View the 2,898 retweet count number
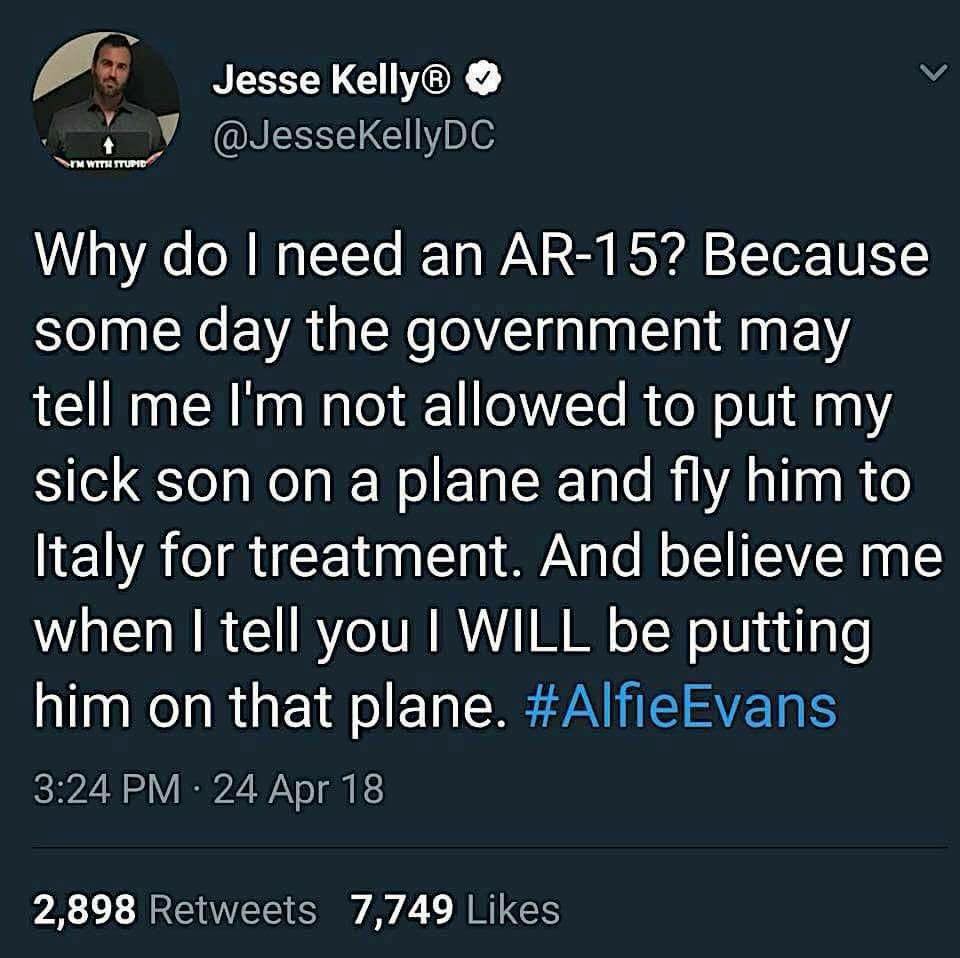Image resolution: width=960 pixels, height=958 pixels. [x=84, y=909]
